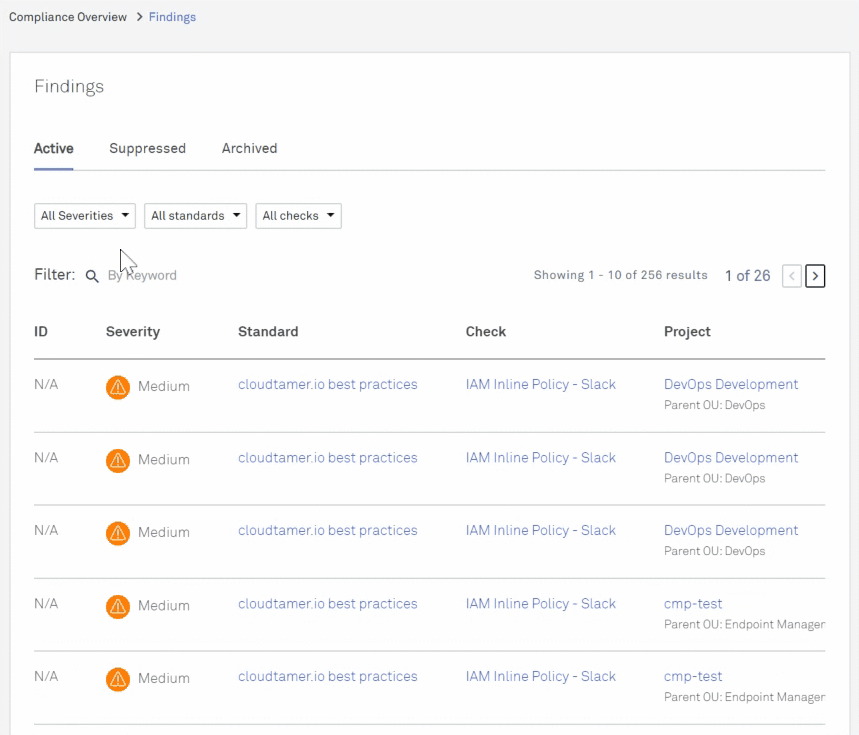Click the 'Filter:' label

(x=55, y=274)
